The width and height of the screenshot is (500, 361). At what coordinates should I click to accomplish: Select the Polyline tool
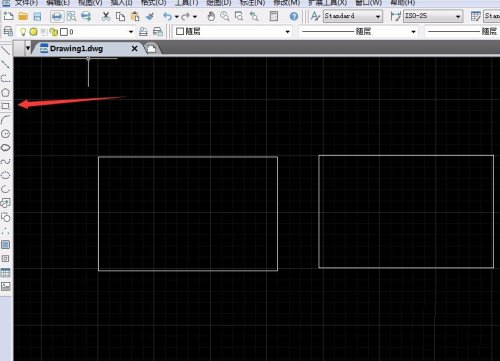click(5, 78)
